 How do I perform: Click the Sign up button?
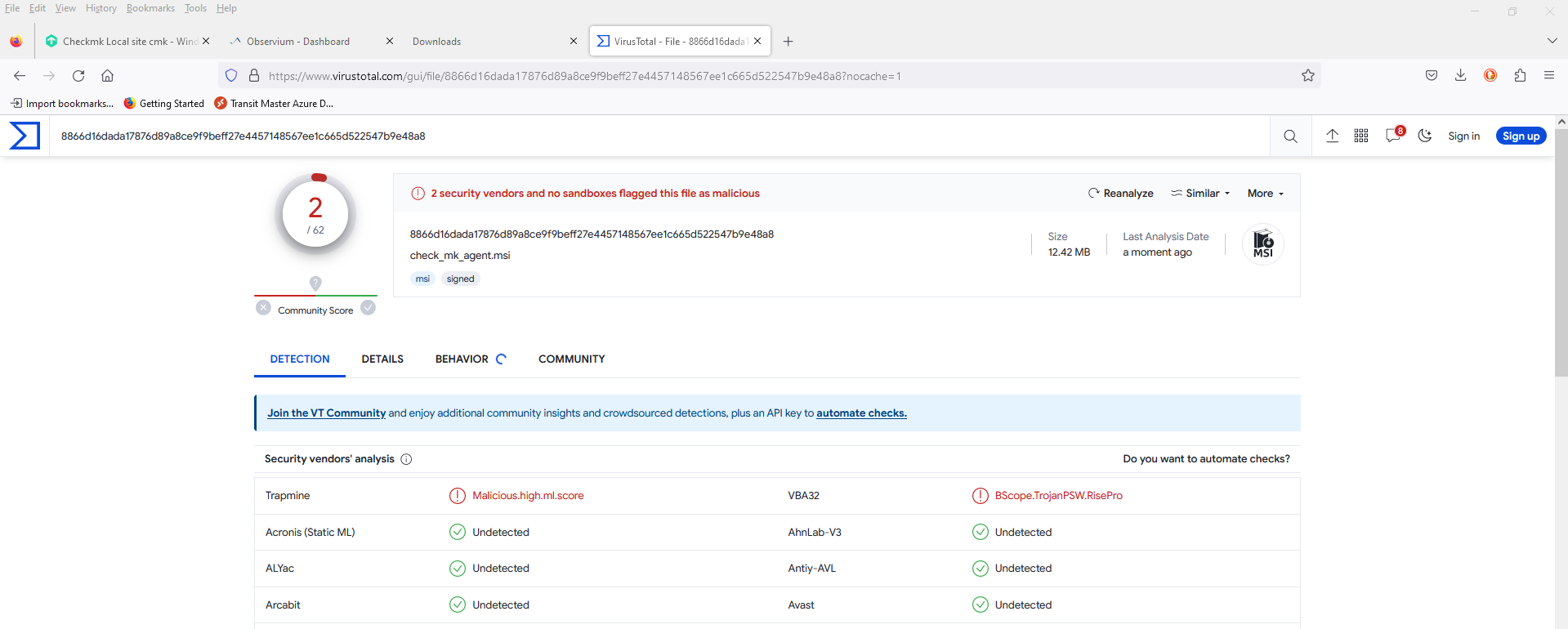(x=1521, y=136)
